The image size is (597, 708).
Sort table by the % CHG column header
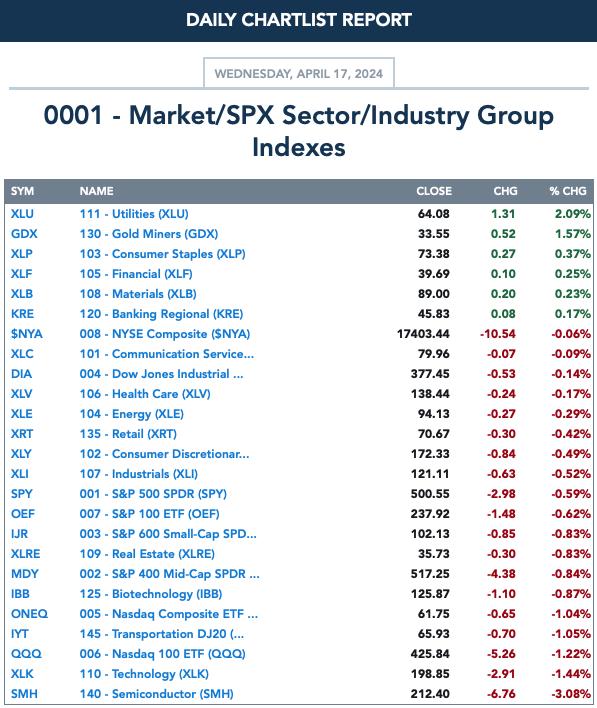[568, 191]
